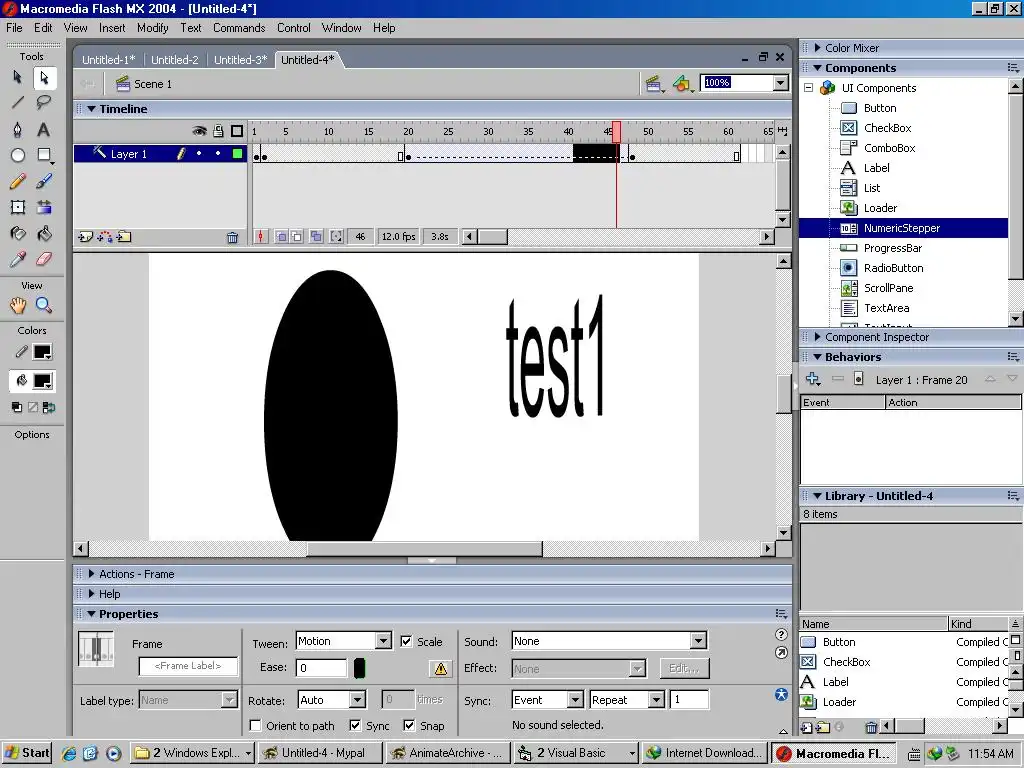Image resolution: width=1024 pixels, height=768 pixels.
Task: Toggle lock all layers padlock icon
Action: (218, 131)
